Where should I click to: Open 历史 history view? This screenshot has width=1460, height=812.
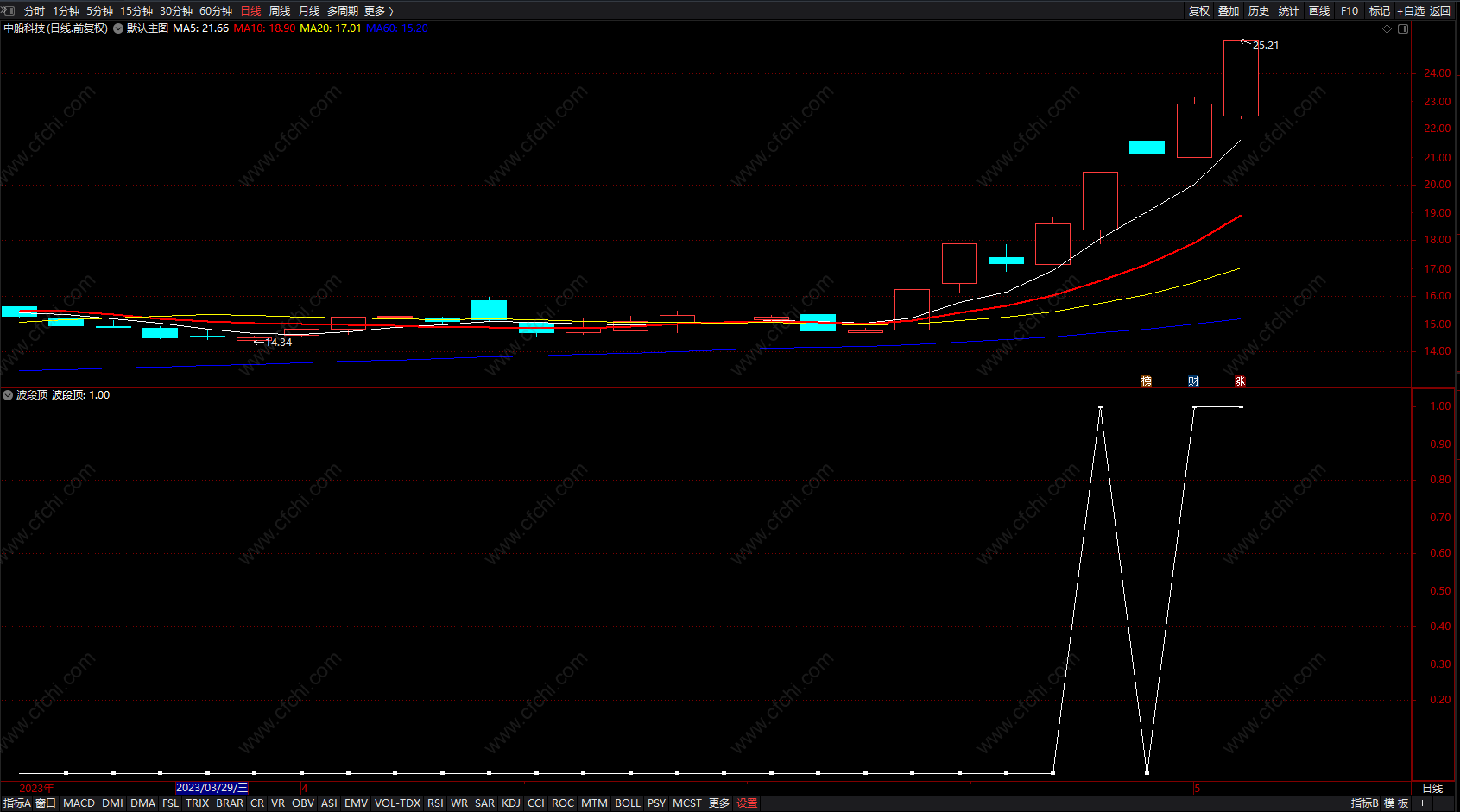point(1259,11)
